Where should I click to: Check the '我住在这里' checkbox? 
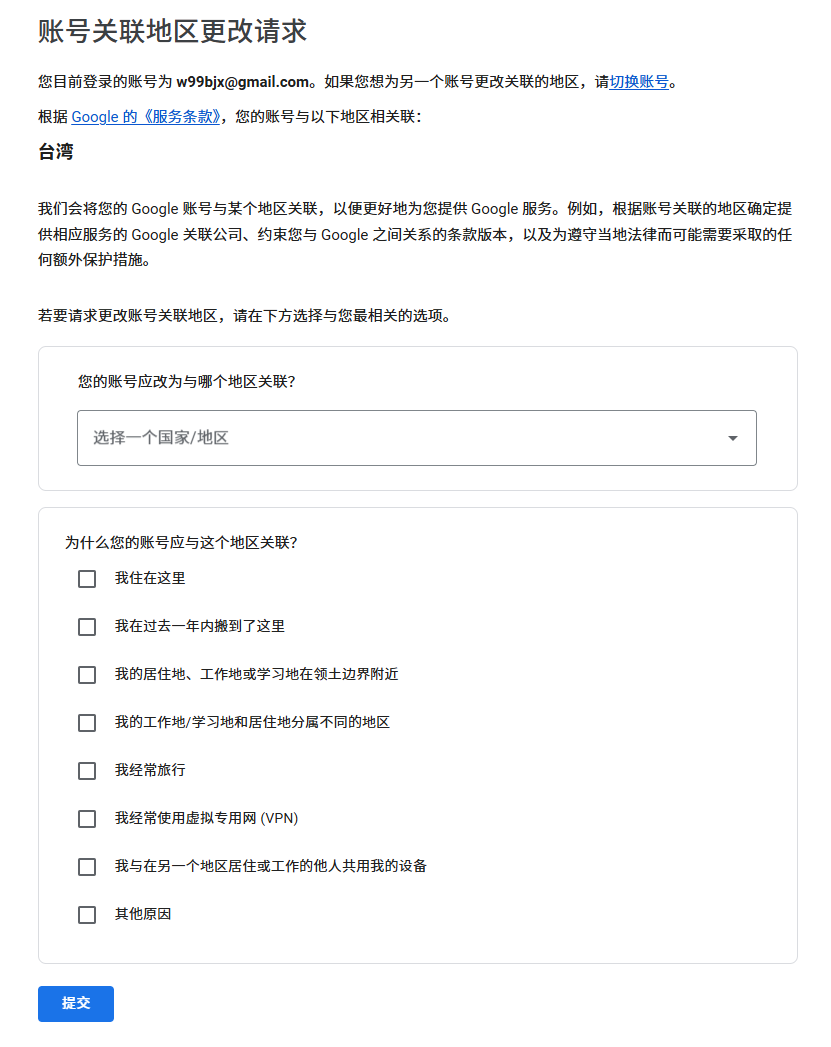87,579
